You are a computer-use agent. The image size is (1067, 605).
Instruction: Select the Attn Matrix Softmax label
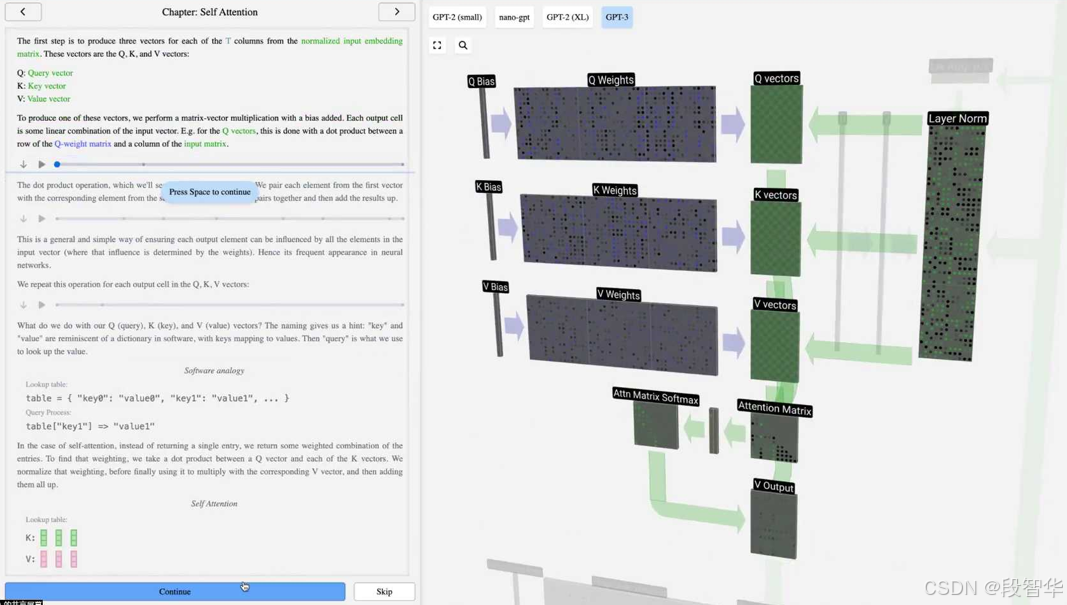pyautogui.click(x=656, y=396)
